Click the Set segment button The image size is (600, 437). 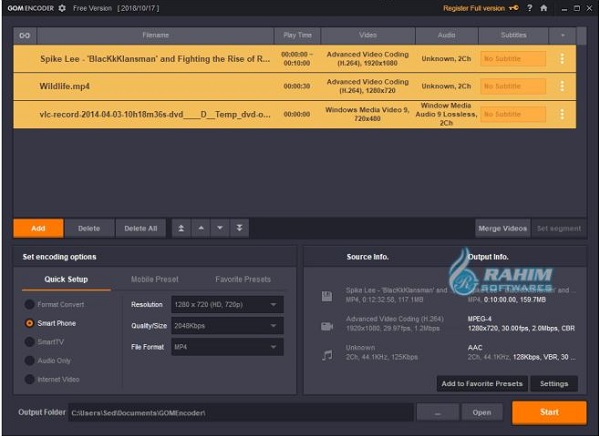coord(559,228)
